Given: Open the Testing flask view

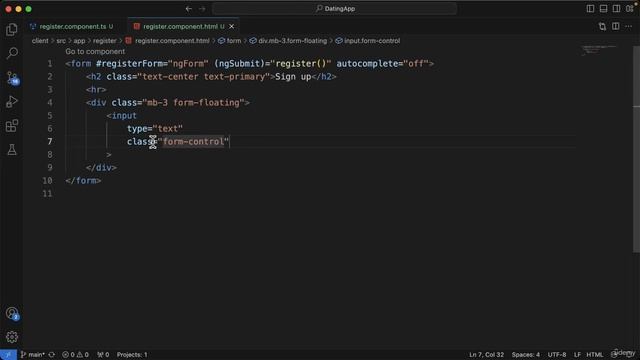Looking at the screenshot, I should [12, 150].
